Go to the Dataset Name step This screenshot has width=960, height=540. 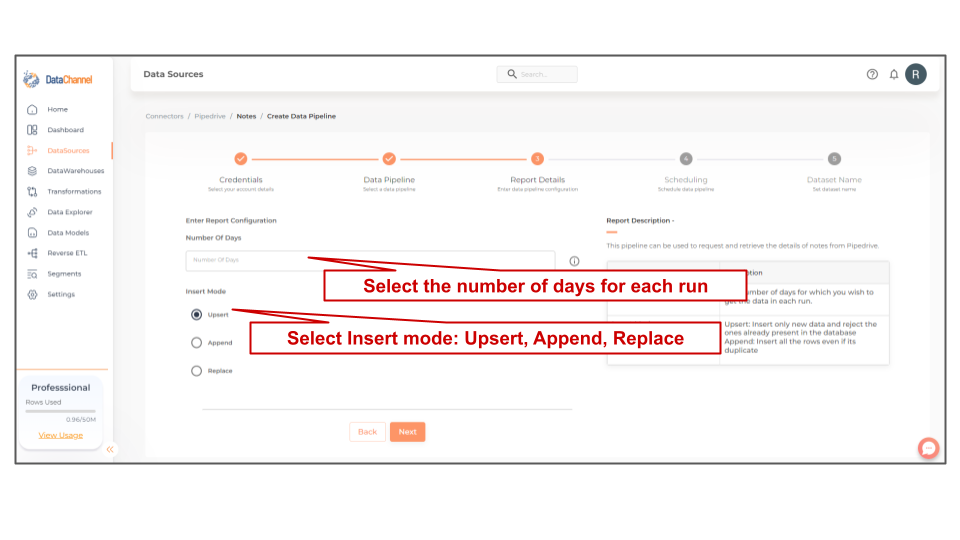tap(834, 159)
